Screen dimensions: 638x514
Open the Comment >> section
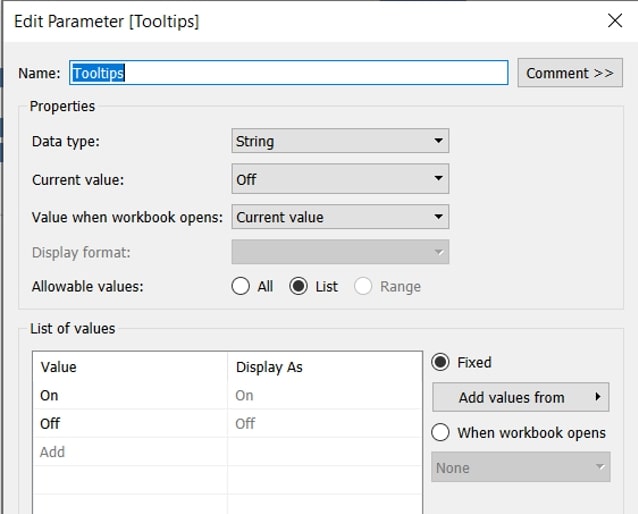click(x=570, y=73)
